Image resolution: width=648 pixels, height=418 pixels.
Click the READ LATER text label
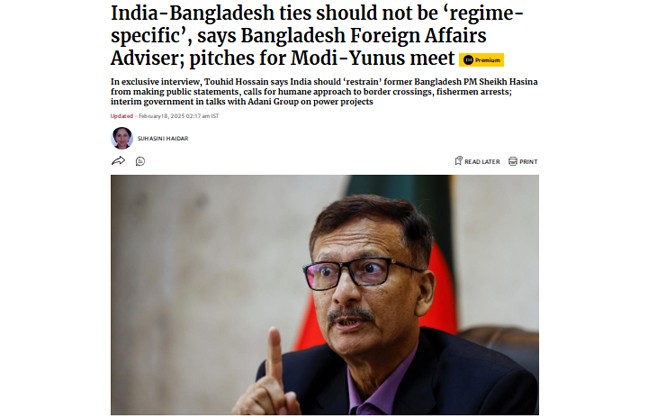pyautogui.click(x=482, y=162)
